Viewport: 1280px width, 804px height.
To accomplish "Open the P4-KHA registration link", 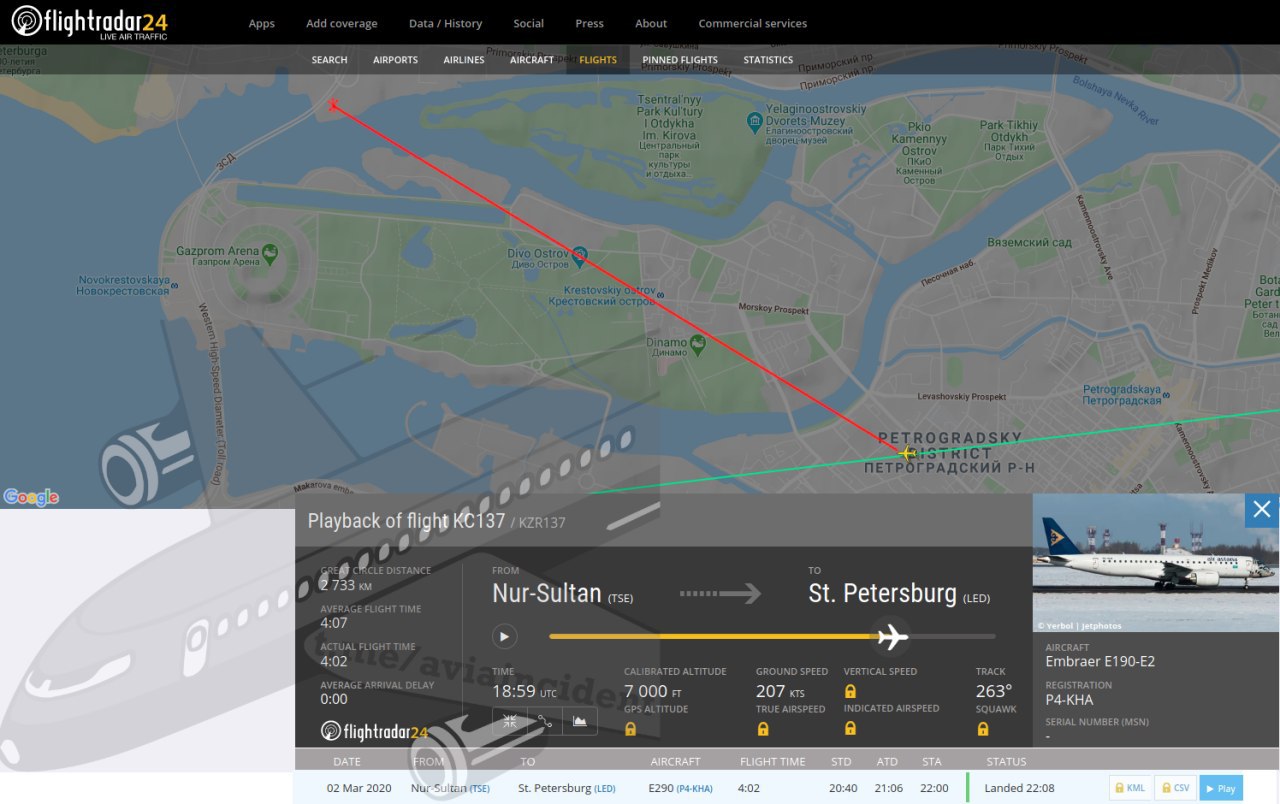I will click(695, 788).
